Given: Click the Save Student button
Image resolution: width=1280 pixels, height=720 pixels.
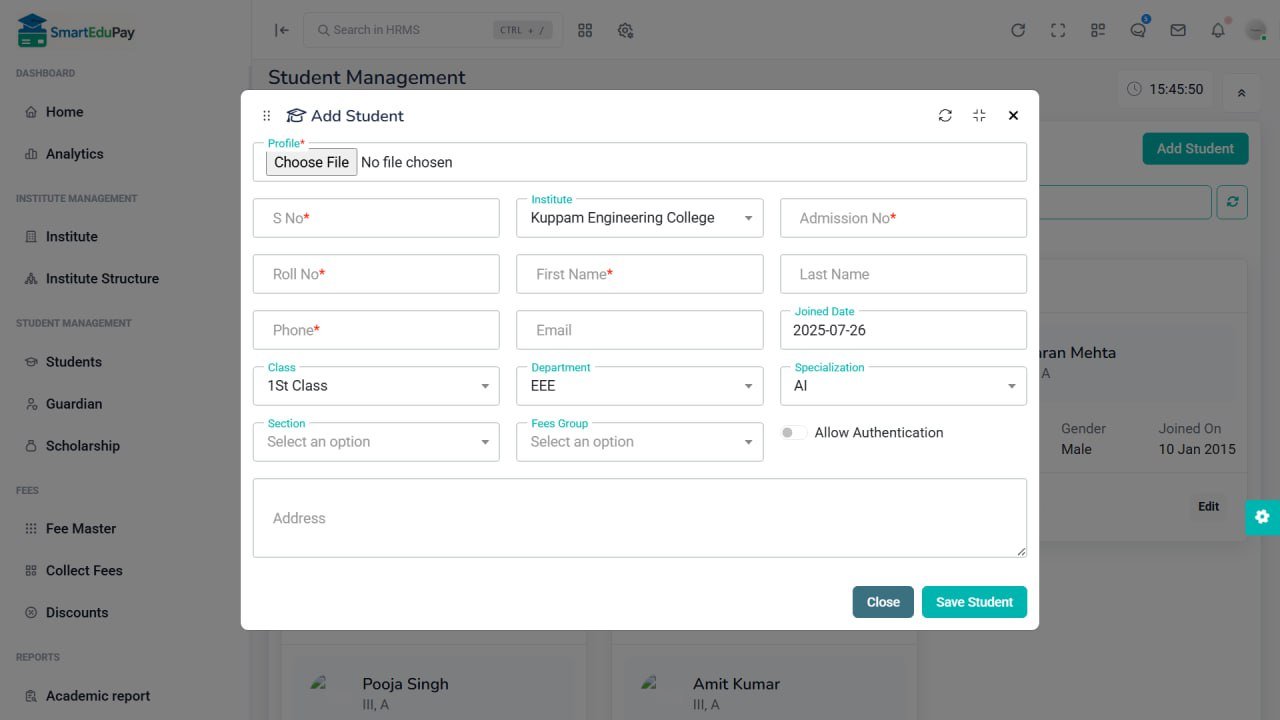Looking at the screenshot, I should (974, 602).
